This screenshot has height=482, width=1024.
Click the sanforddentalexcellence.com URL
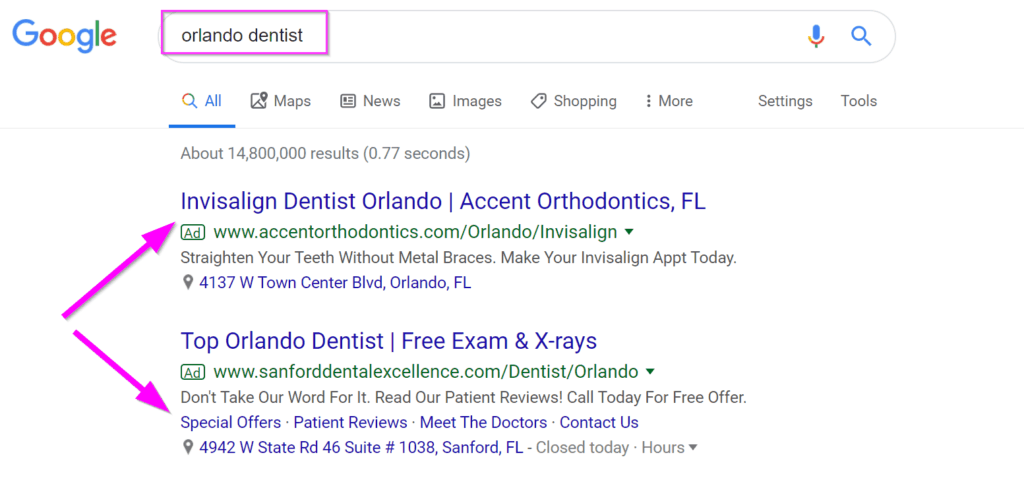click(x=425, y=372)
